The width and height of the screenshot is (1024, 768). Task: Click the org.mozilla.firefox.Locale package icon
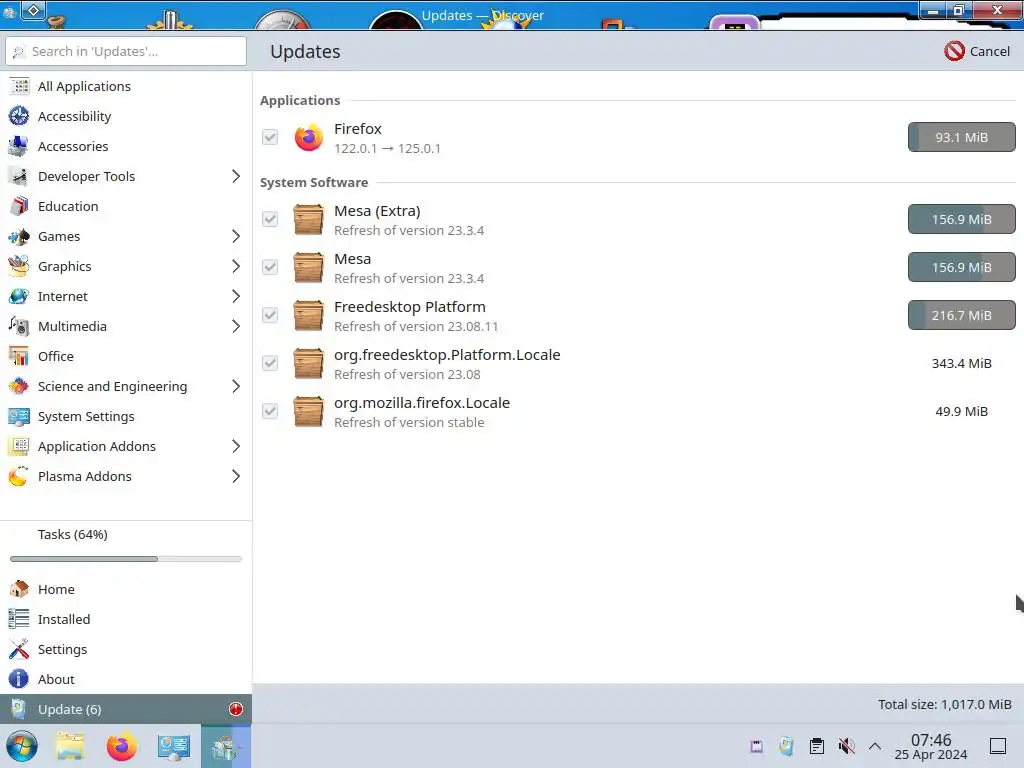click(308, 411)
